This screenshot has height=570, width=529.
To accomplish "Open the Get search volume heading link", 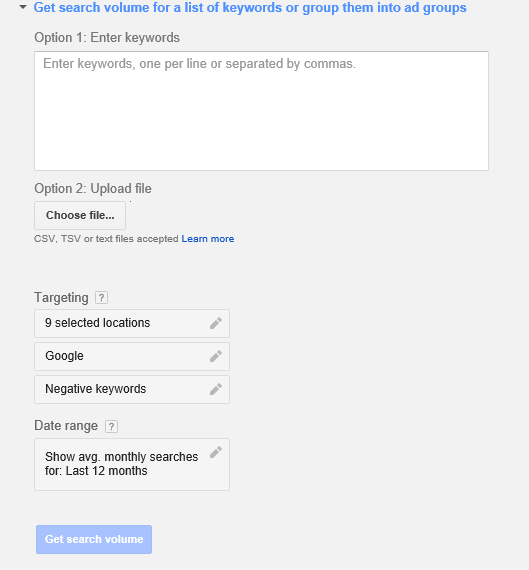I will pos(250,8).
